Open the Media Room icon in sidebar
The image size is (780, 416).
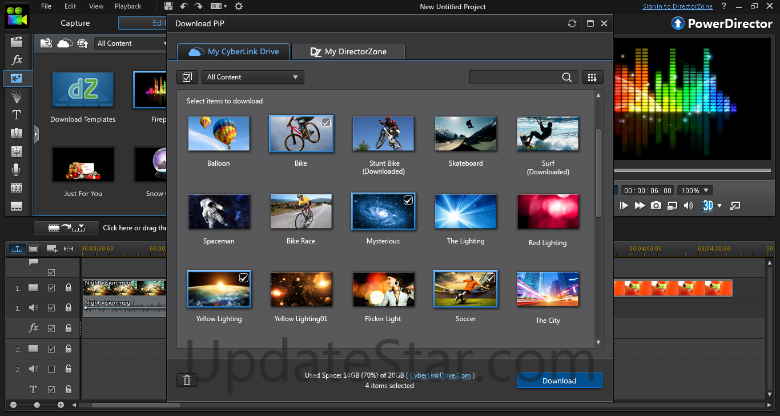[x=16, y=42]
